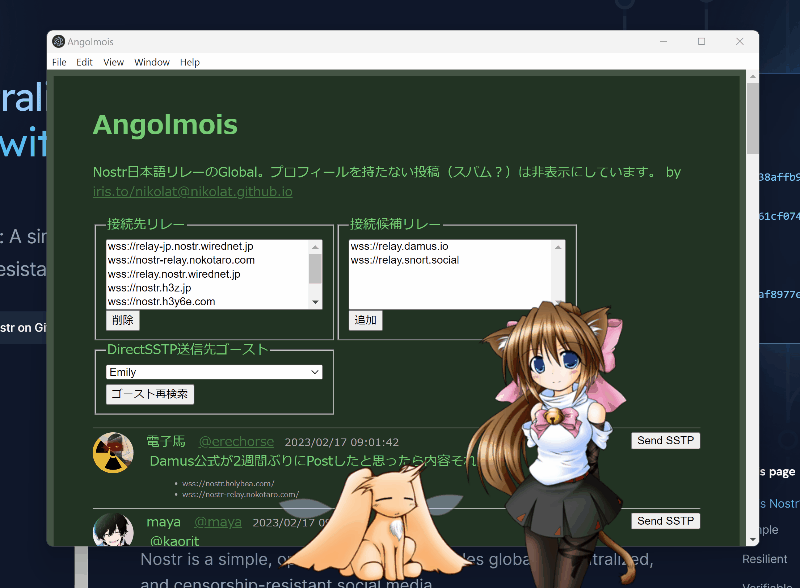
Task: Click maya's avatar image
Action: [113, 529]
